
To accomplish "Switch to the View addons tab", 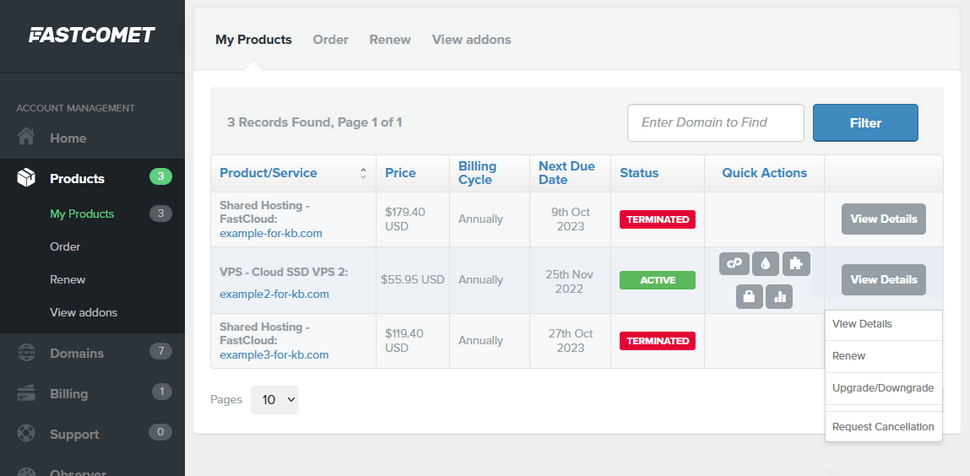I will (471, 40).
